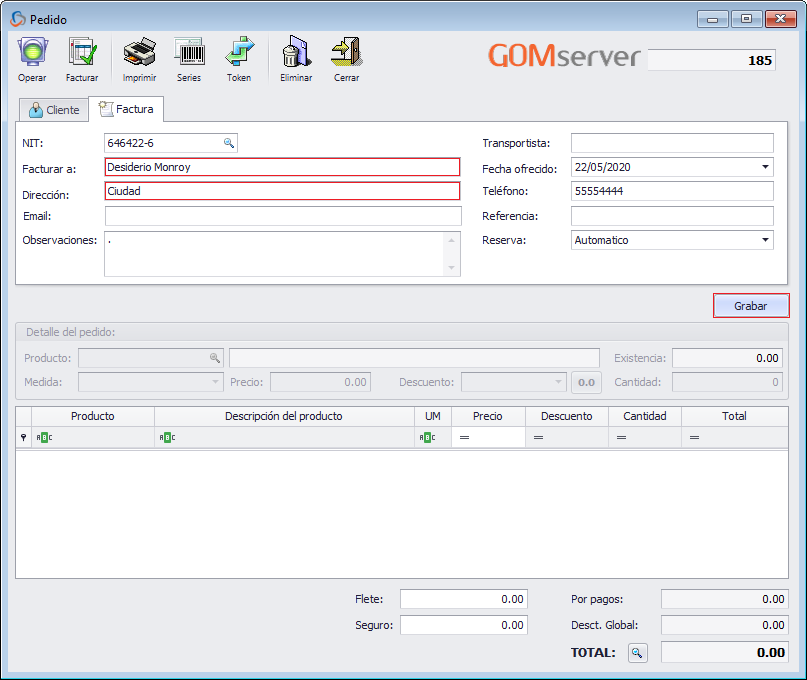Open the Fecha ofrecido date dropdown
The height and width of the screenshot is (680, 807).
(x=768, y=167)
